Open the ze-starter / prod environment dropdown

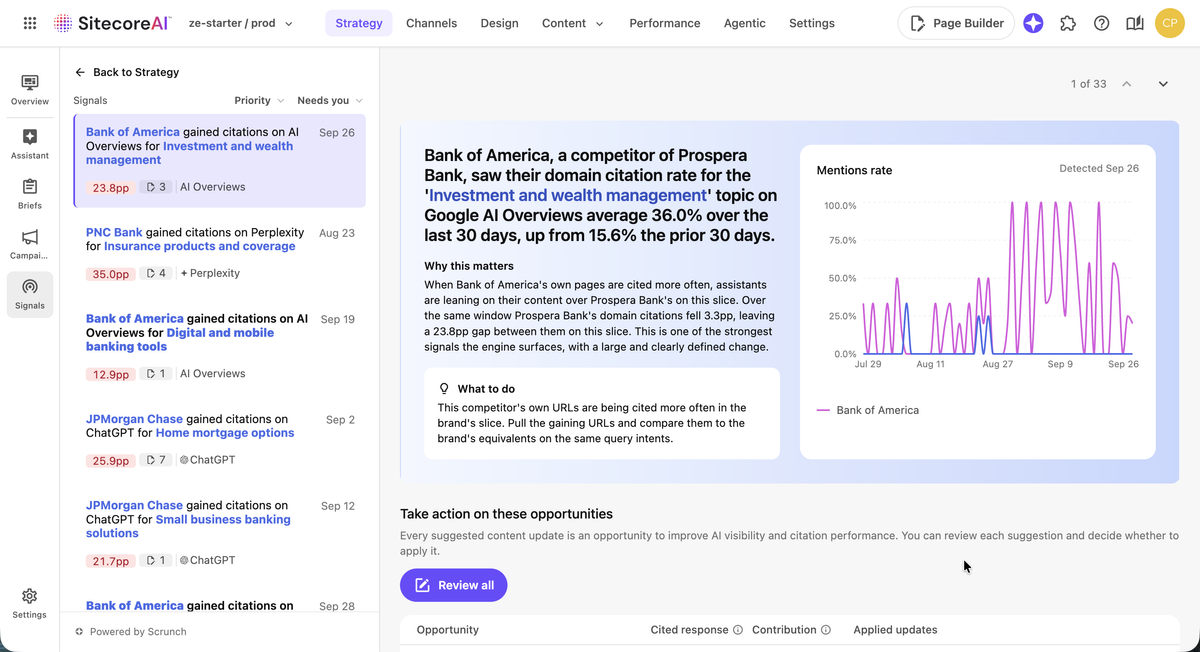click(241, 23)
